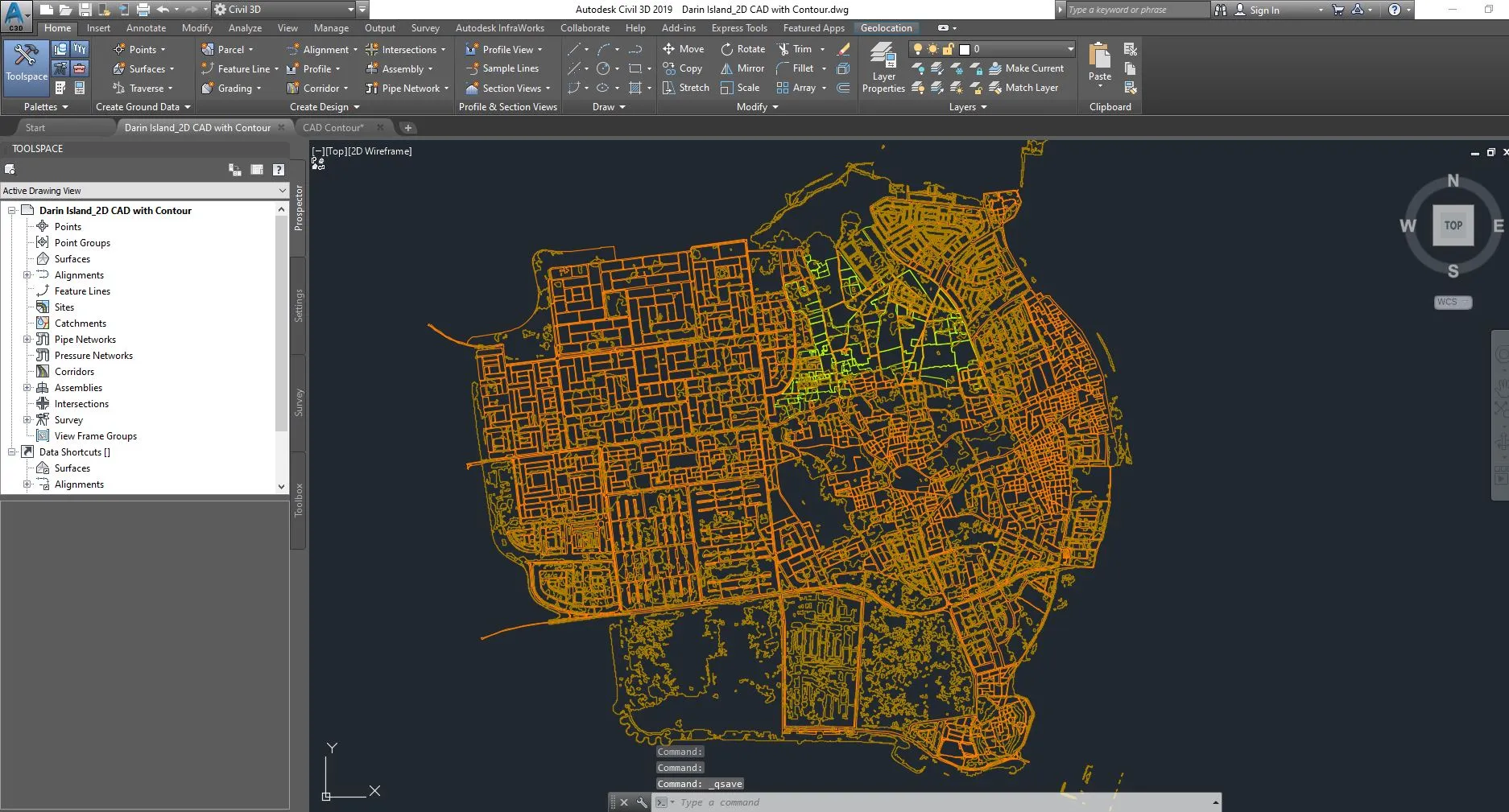Click the white layer color swatch
The image size is (1509, 812).
965,49
